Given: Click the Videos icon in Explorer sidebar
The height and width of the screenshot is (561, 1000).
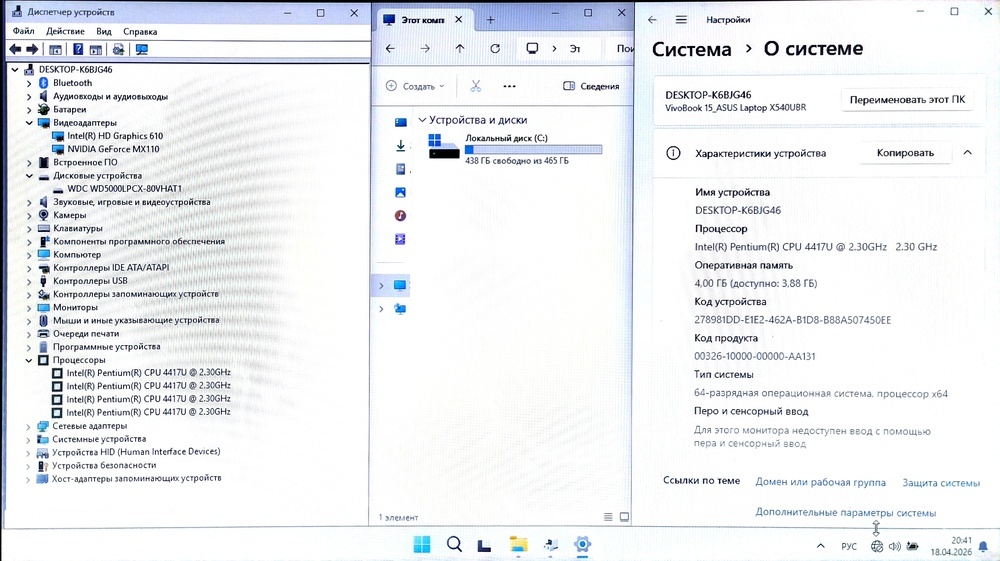Looking at the screenshot, I should point(401,239).
